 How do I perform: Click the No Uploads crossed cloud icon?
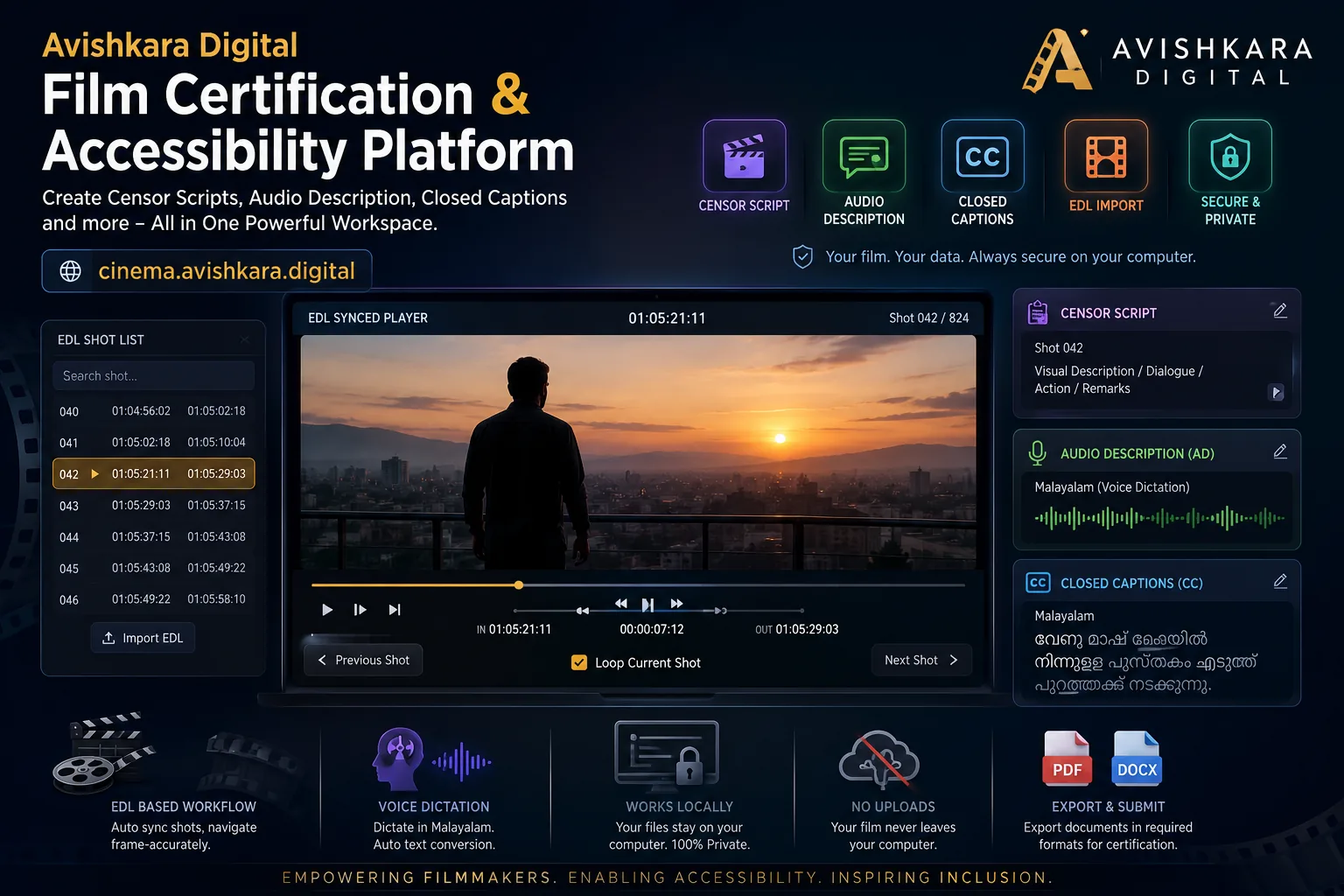pos(879,760)
